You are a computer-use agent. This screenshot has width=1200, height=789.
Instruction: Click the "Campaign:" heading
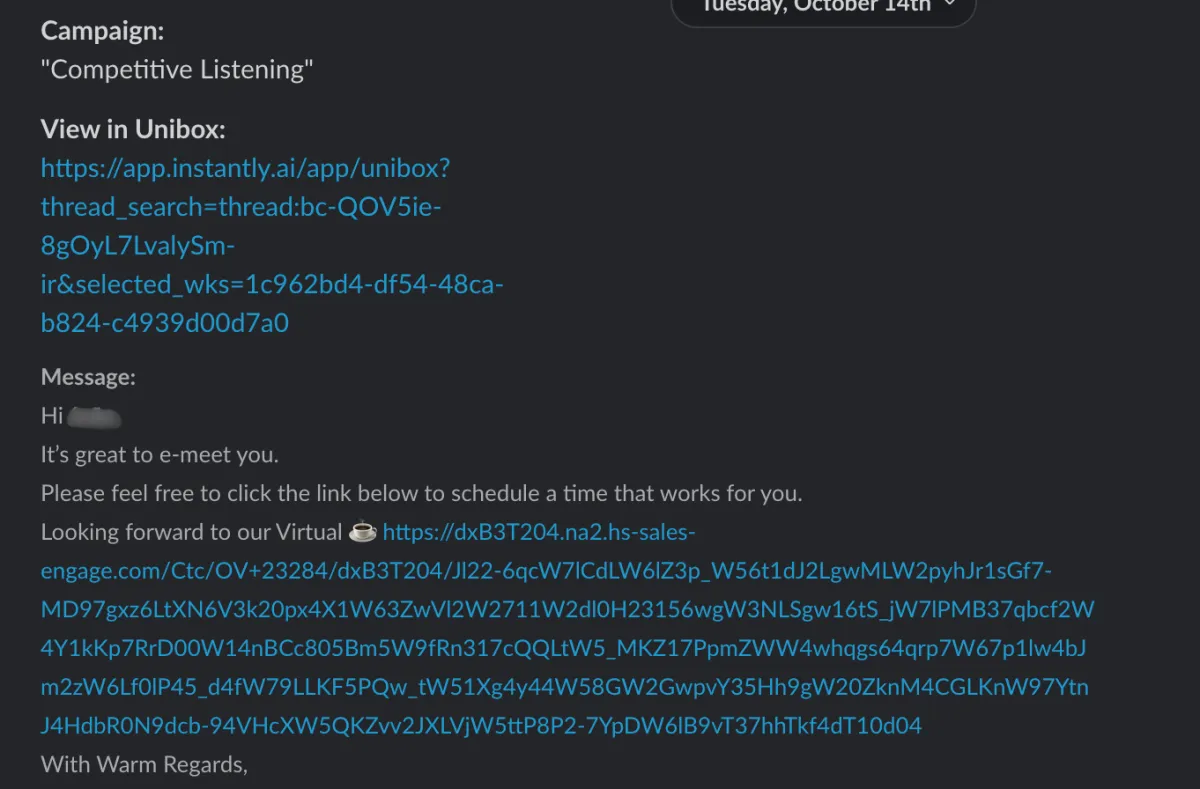[102, 31]
